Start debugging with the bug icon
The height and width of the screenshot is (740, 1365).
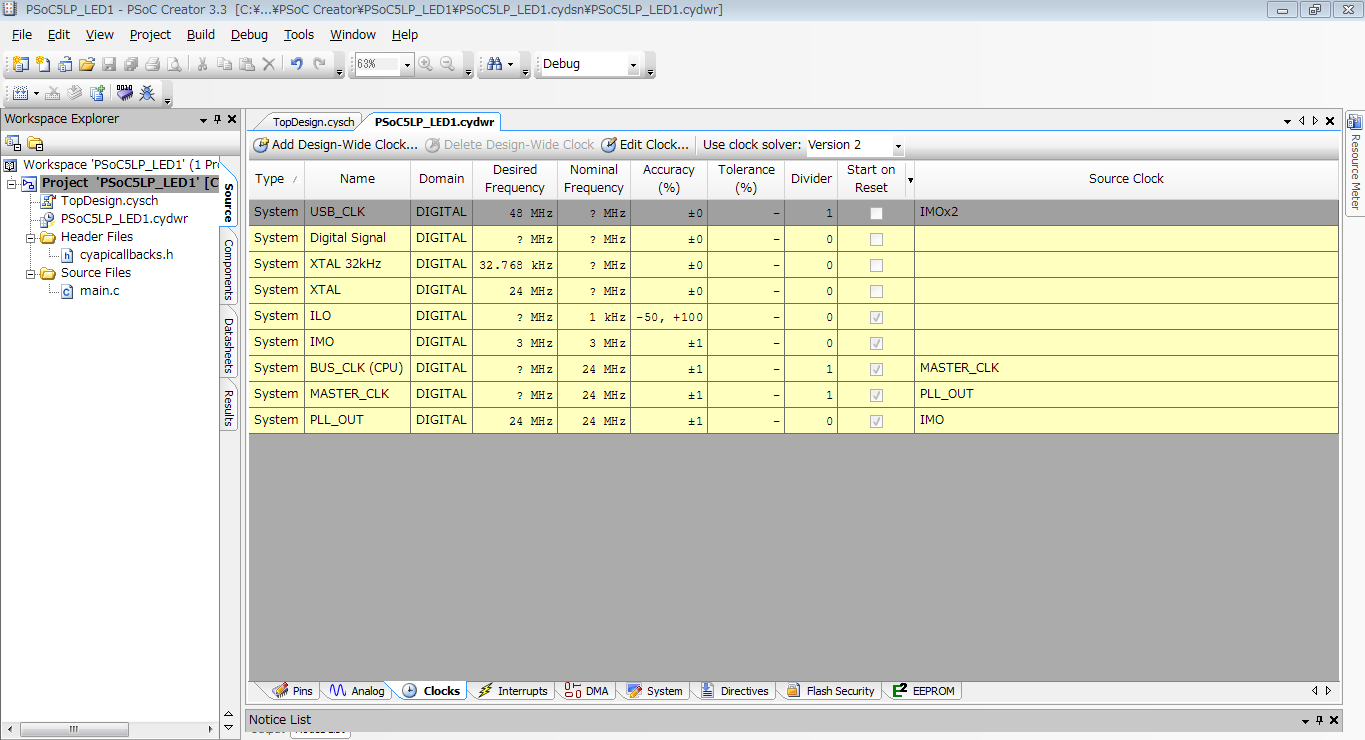click(x=147, y=93)
